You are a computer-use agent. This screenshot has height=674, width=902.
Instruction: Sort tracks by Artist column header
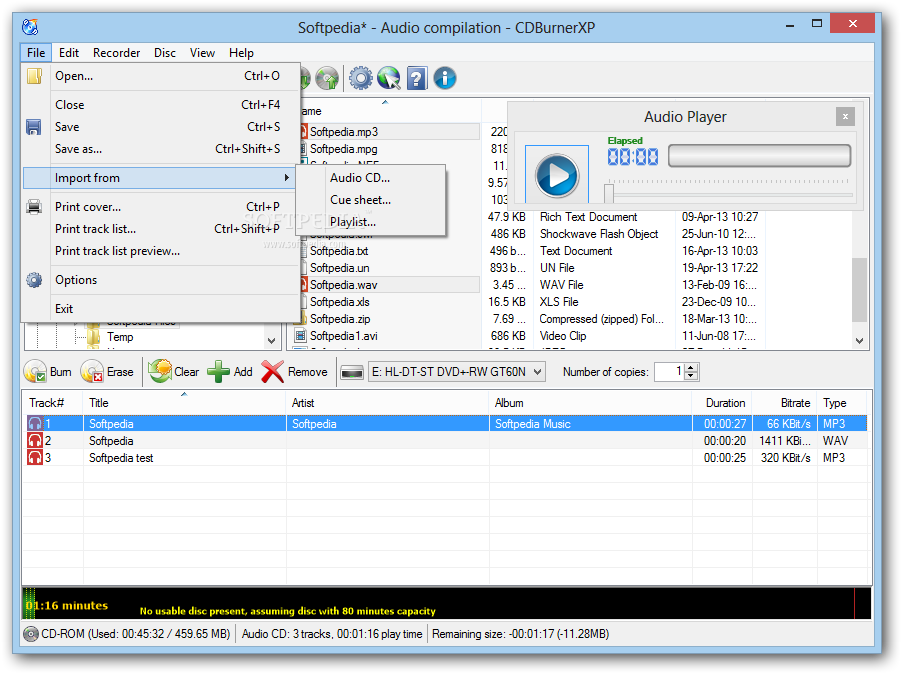[387, 403]
